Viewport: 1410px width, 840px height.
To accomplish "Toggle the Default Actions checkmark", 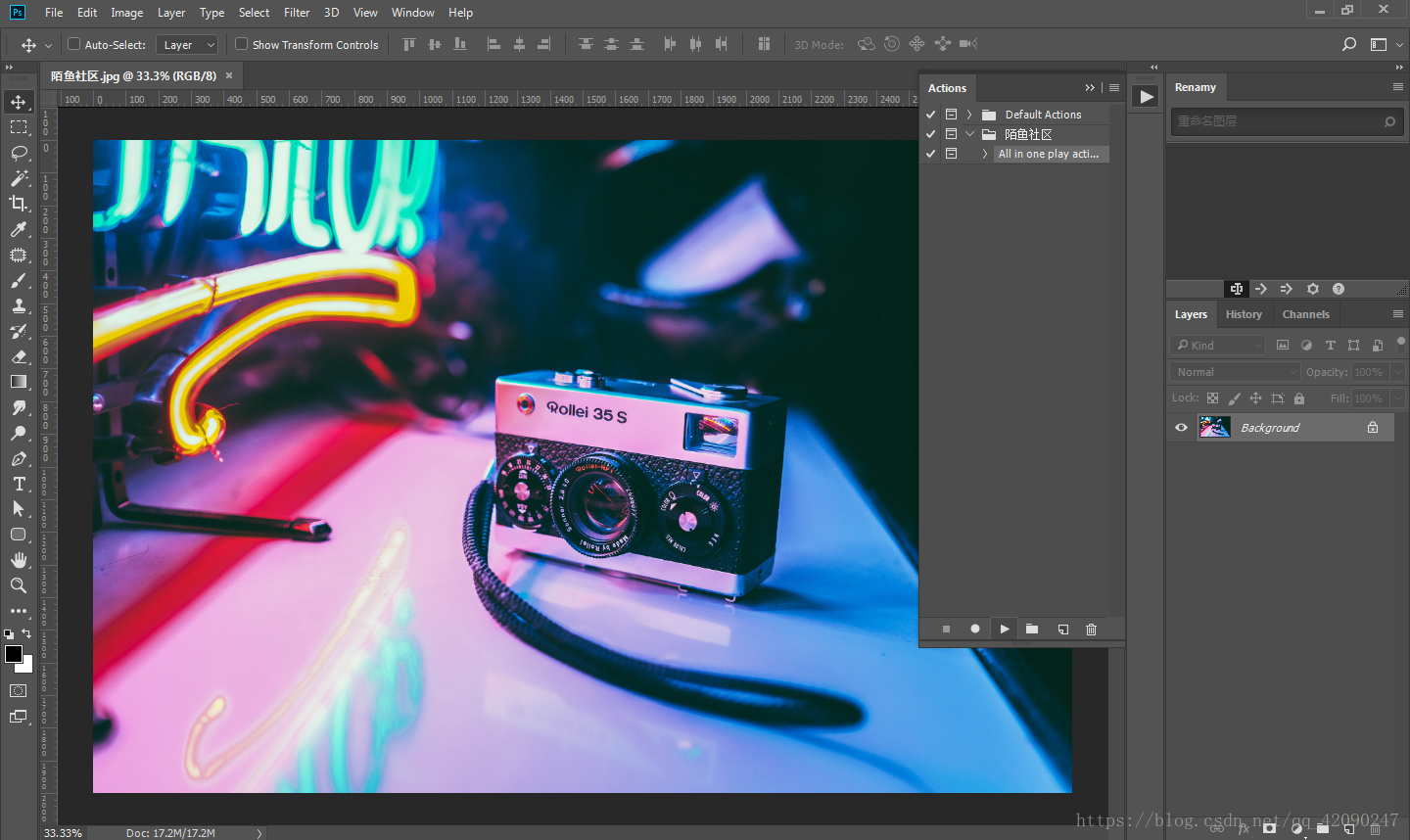I will (x=930, y=115).
